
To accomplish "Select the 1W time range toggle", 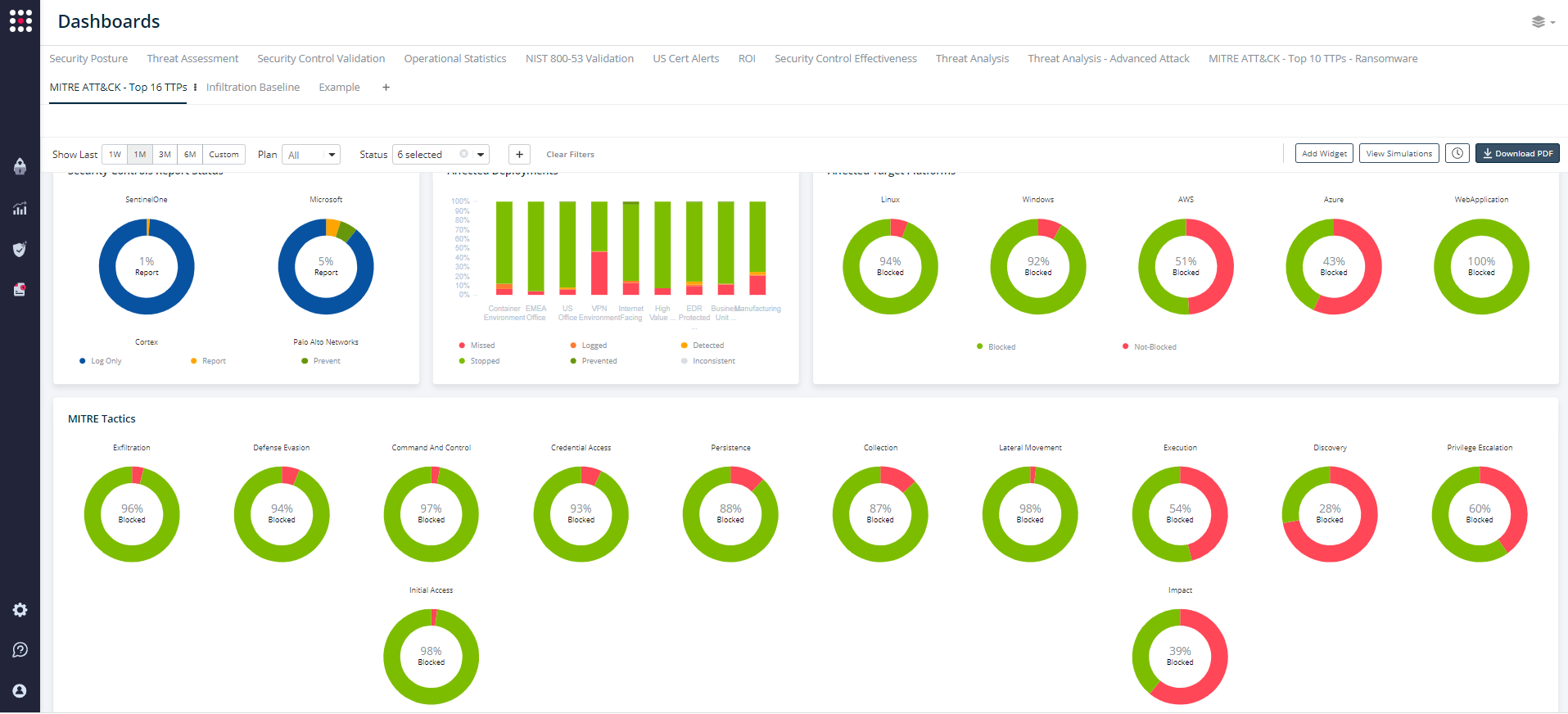I will [115, 155].
